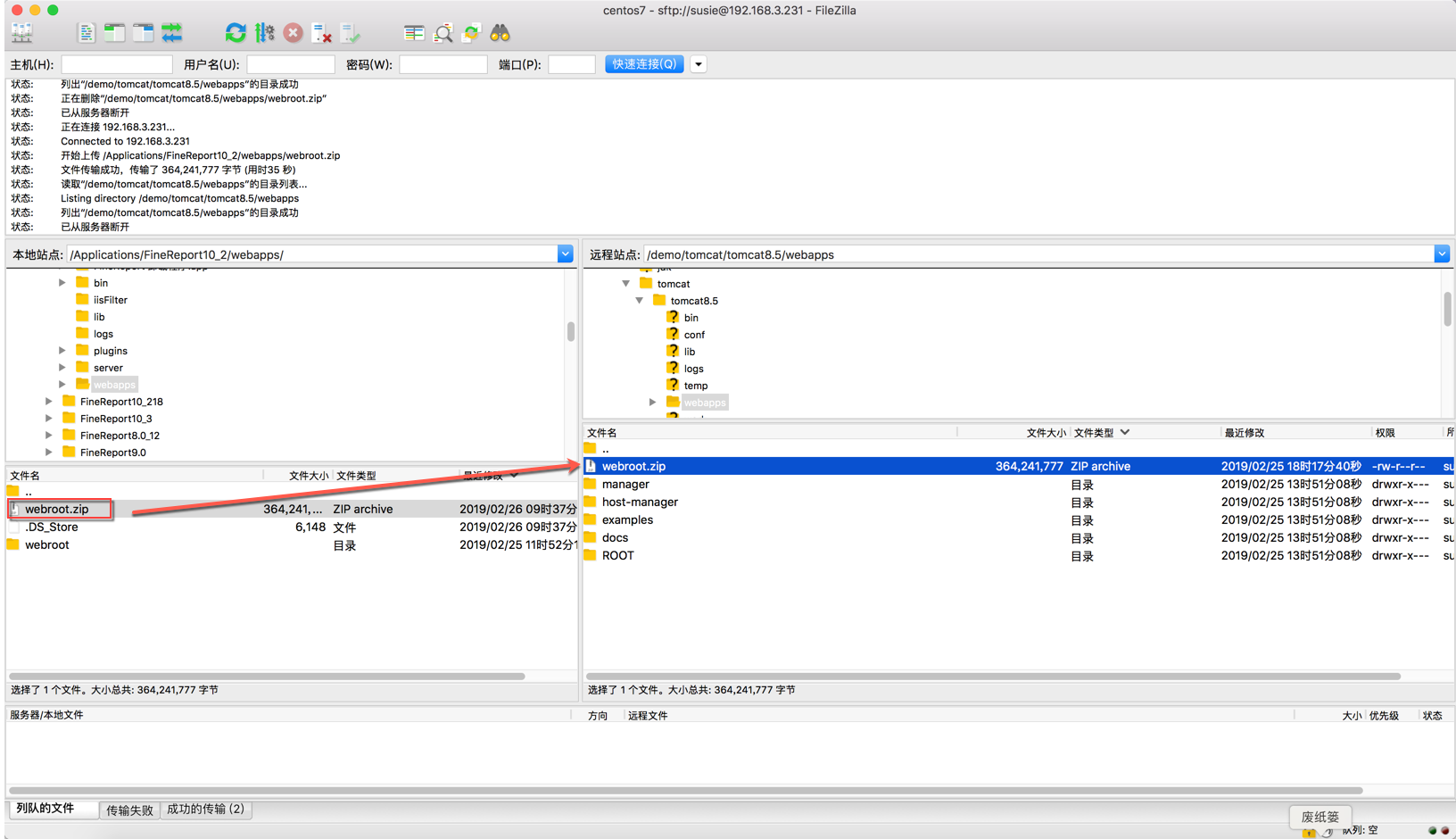
Task: Click the remote file list horizontal scrollbar
Action: pos(993,677)
